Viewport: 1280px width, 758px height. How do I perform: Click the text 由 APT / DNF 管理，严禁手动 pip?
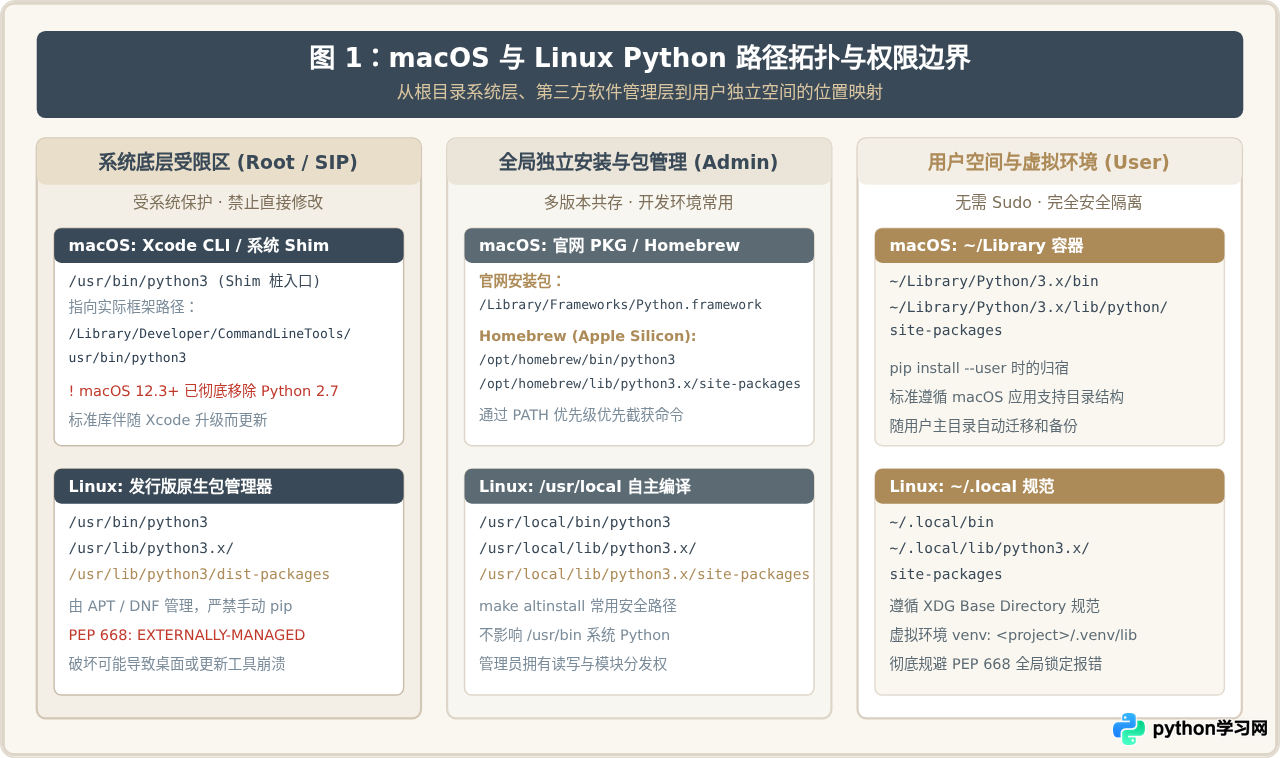pos(180,606)
